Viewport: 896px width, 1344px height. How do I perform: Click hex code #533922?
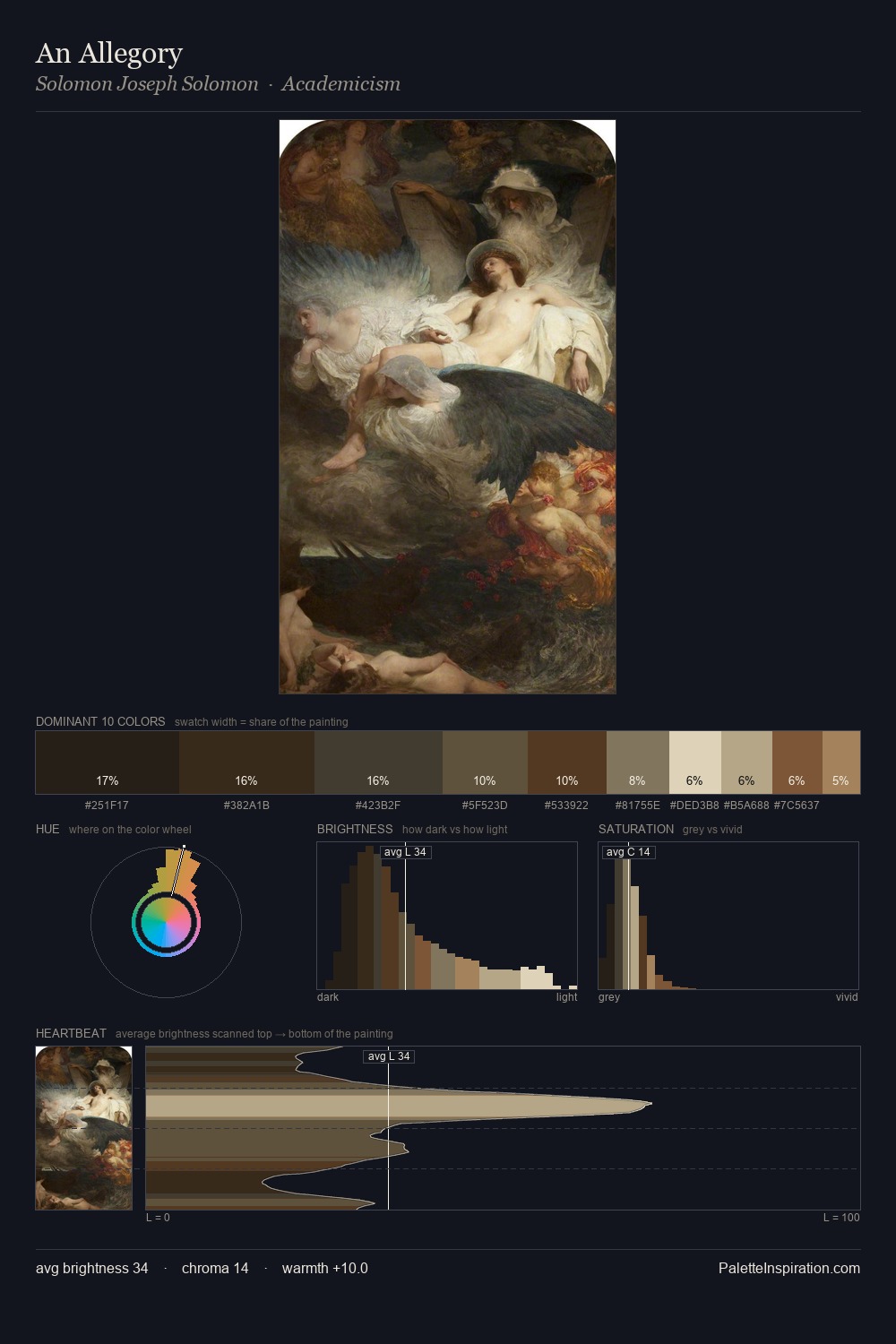tap(567, 806)
